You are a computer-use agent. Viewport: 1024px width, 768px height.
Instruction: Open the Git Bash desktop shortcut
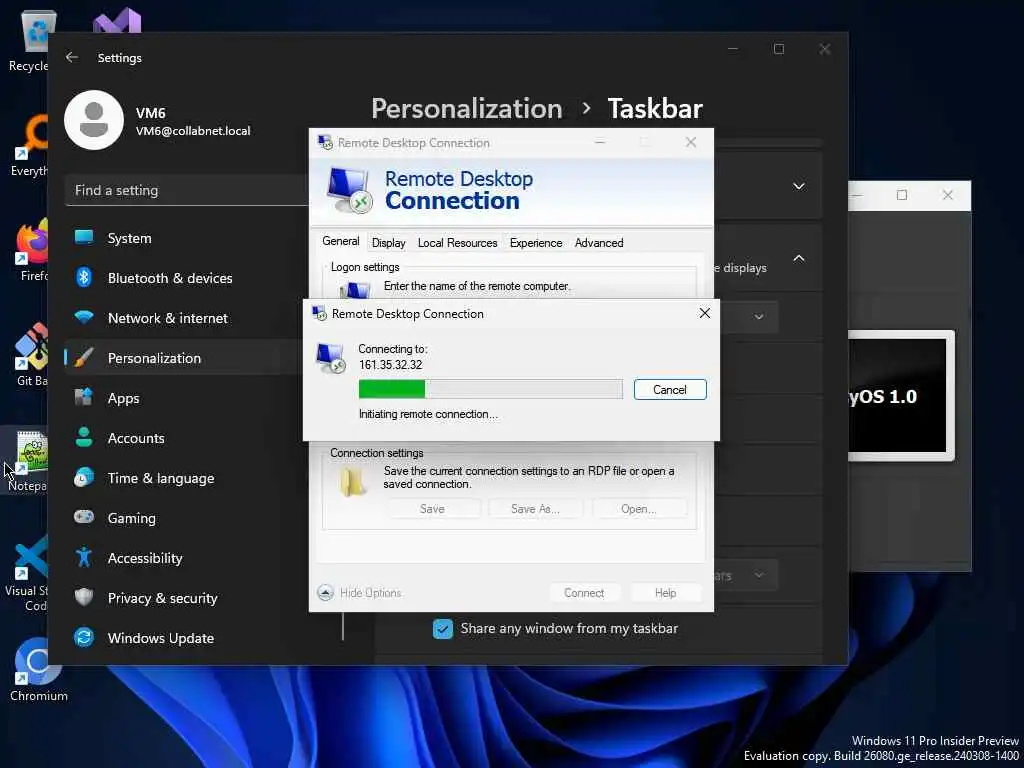point(29,355)
